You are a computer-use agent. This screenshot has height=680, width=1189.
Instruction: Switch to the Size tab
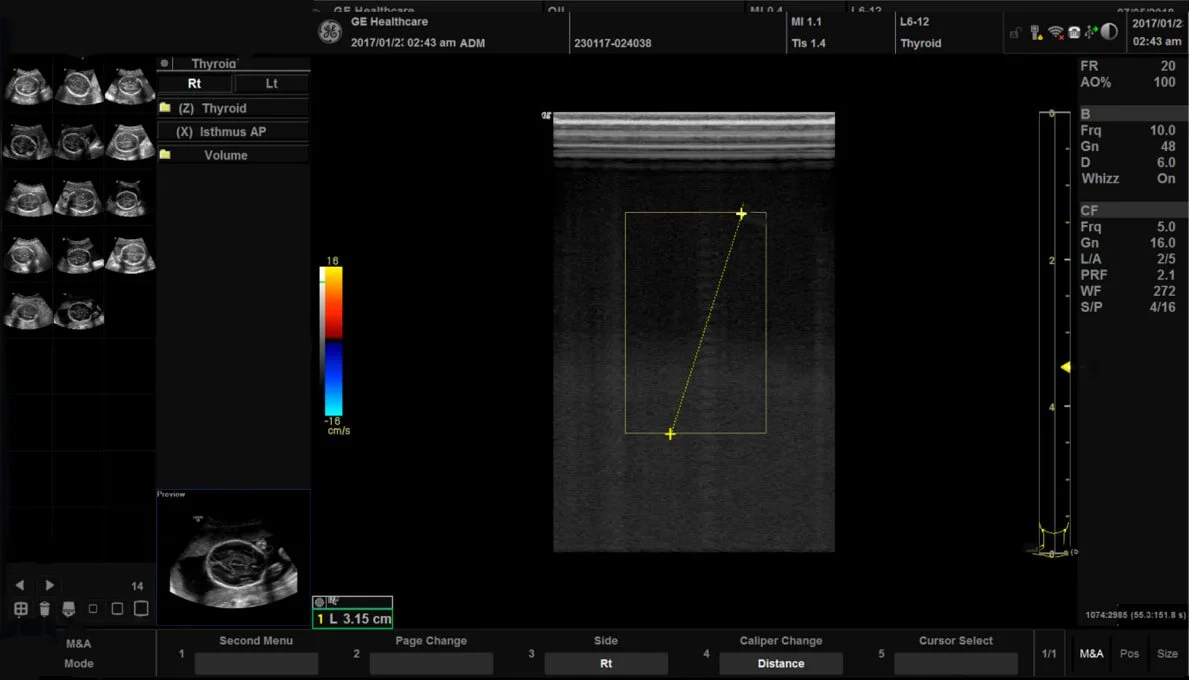click(1167, 654)
